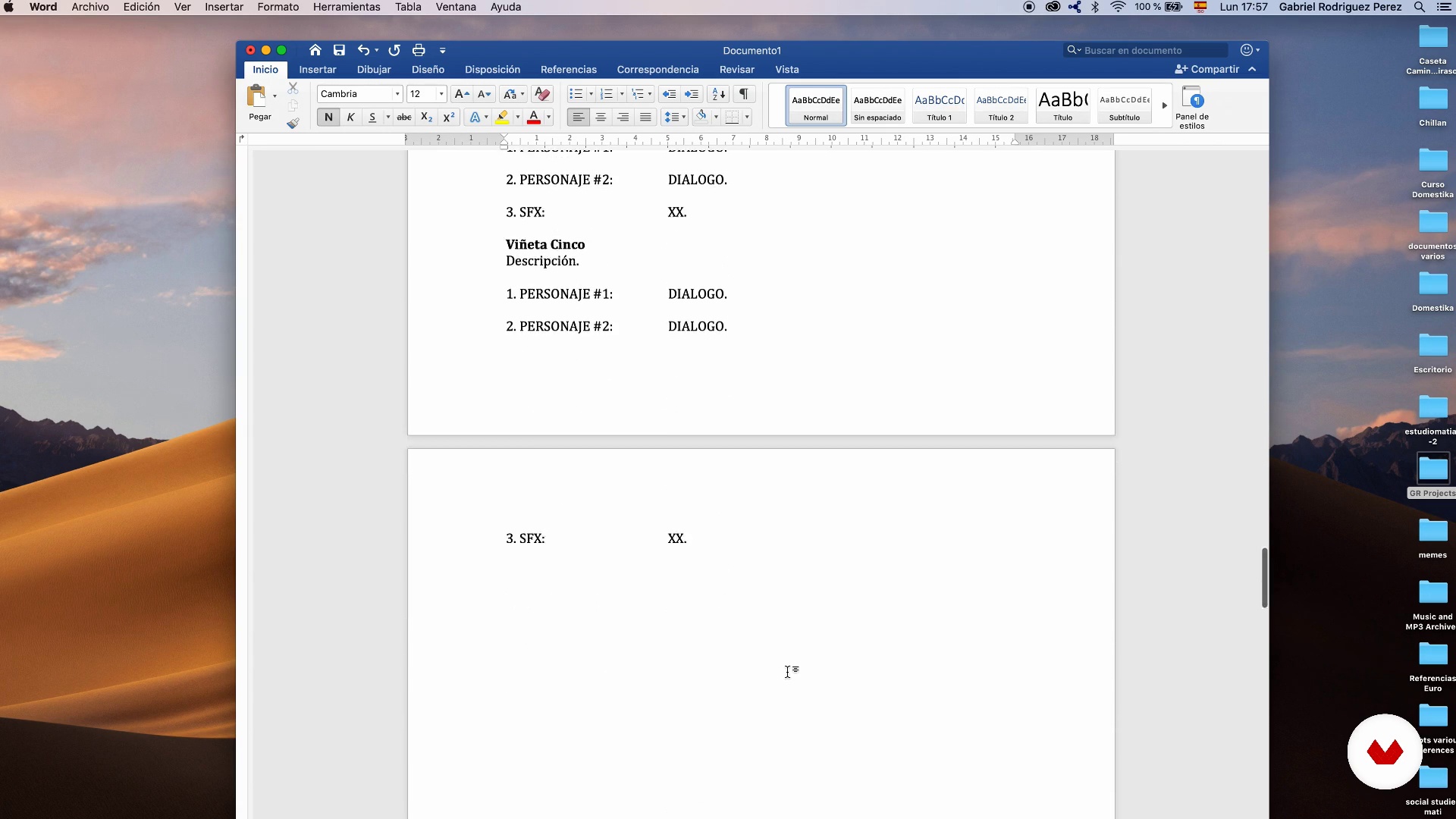Click the Home icon in title bar

pos(315,50)
